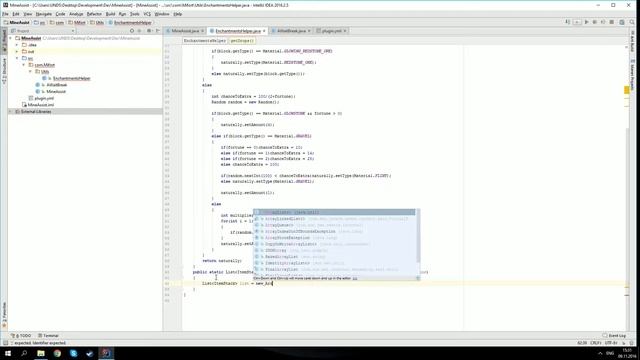
Task: Open the VCS menu
Action: tap(147, 14)
